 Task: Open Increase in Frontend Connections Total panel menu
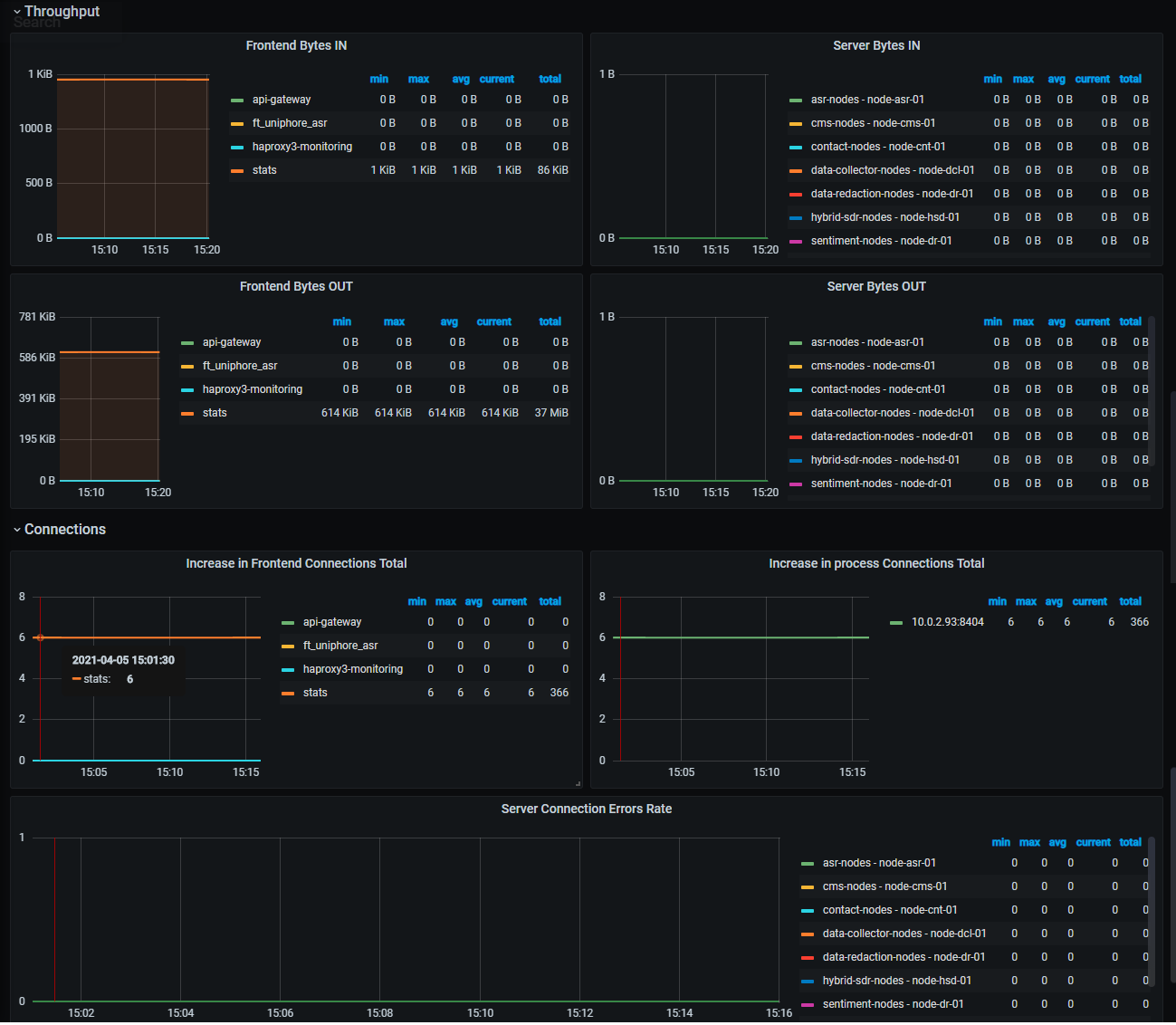(x=296, y=563)
